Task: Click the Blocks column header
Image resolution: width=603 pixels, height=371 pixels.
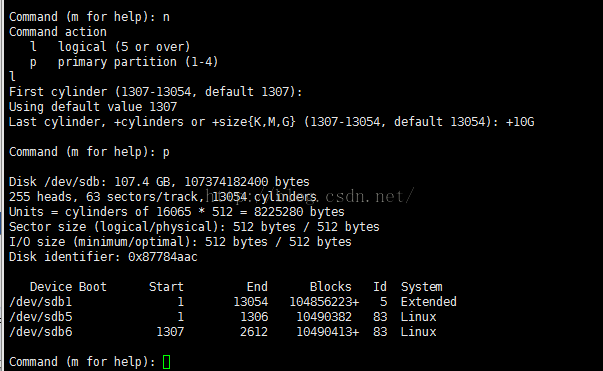Action: point(330,287)
